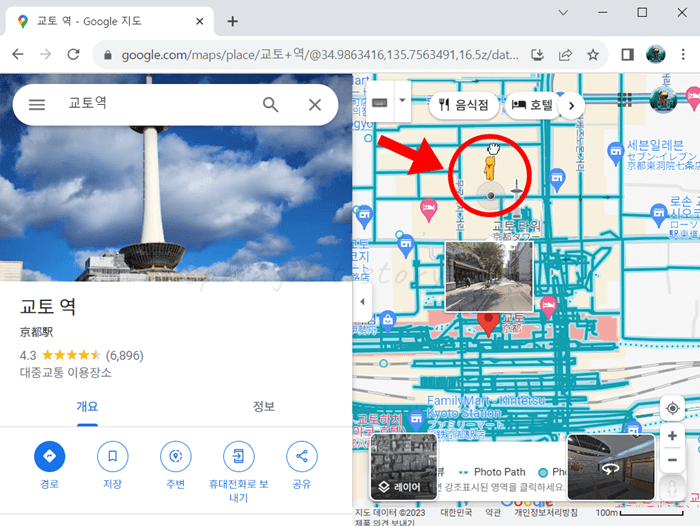Open the Chrome profile avatar
Screen dimensions: 700x526
tap(655, 54)
